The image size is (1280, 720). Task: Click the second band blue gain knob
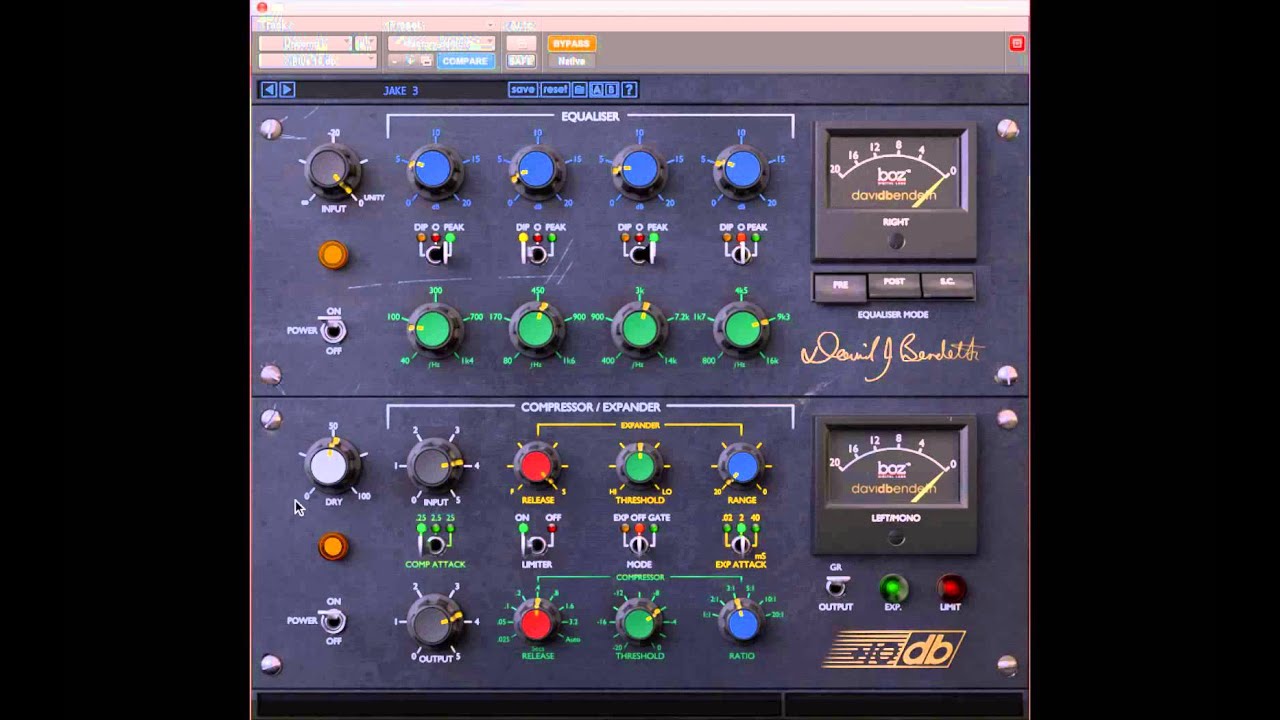pyautogui.click(x=537, y=170)
